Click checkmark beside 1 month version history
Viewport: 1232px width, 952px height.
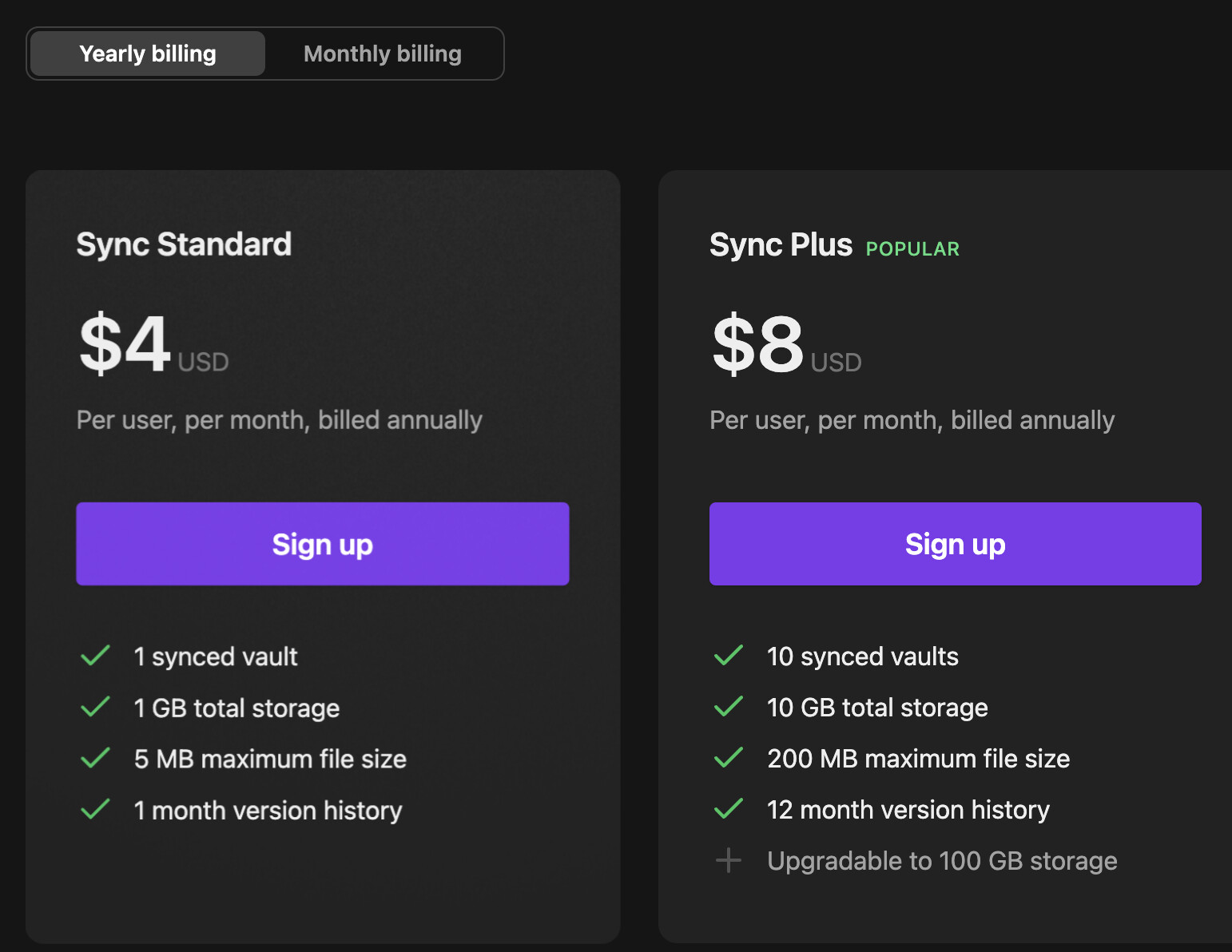point(96,809)
